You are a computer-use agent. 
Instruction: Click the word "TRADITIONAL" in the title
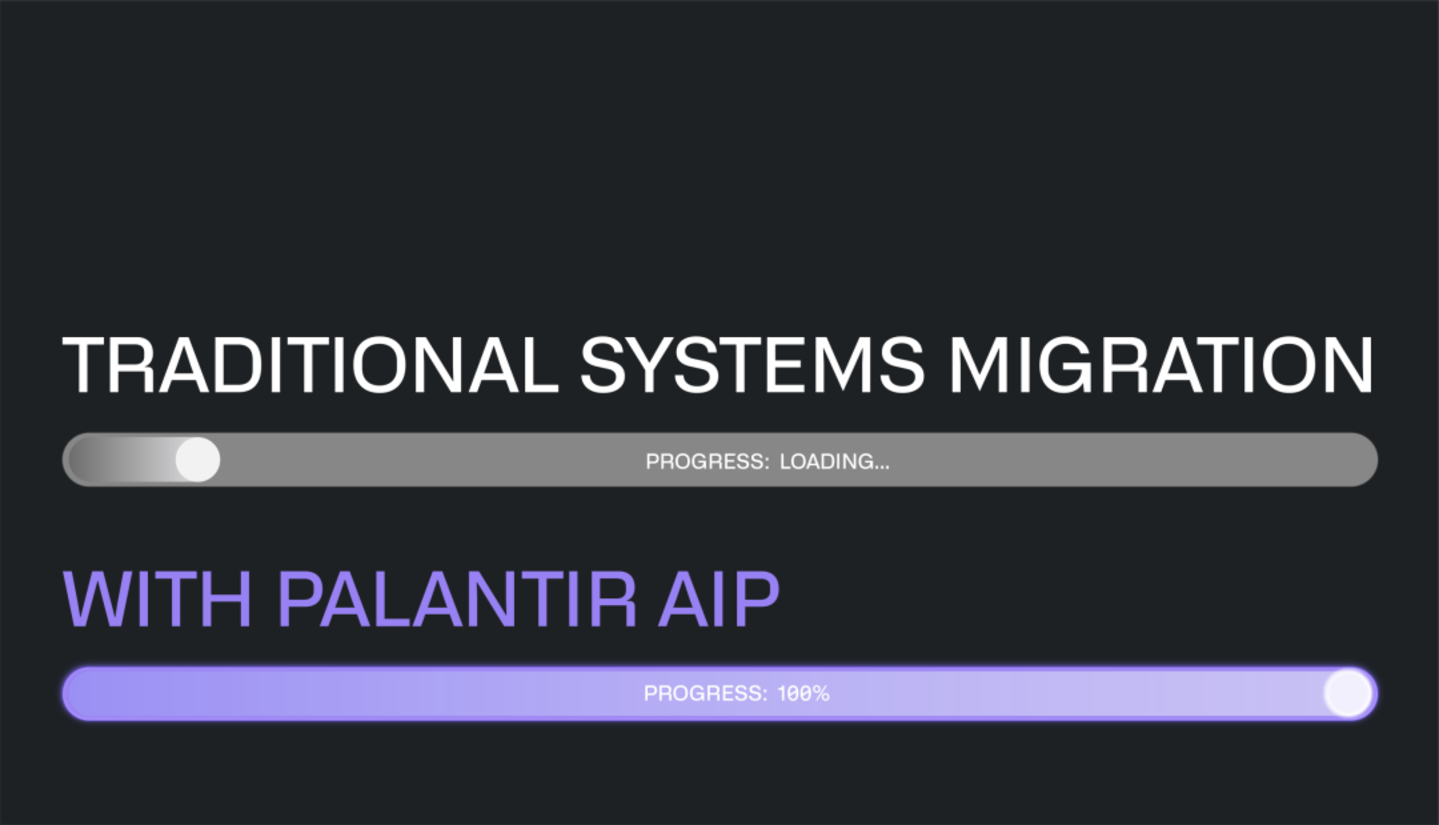[x=310, y=365]
